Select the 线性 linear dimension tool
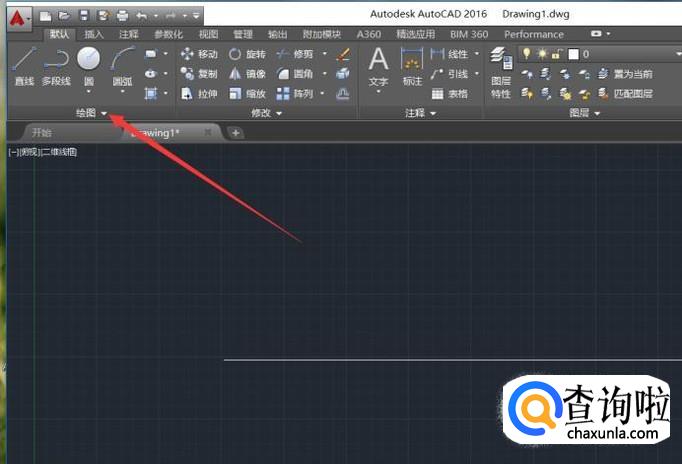682x464 pixels. pyautogui.click(x=449, y=54)
